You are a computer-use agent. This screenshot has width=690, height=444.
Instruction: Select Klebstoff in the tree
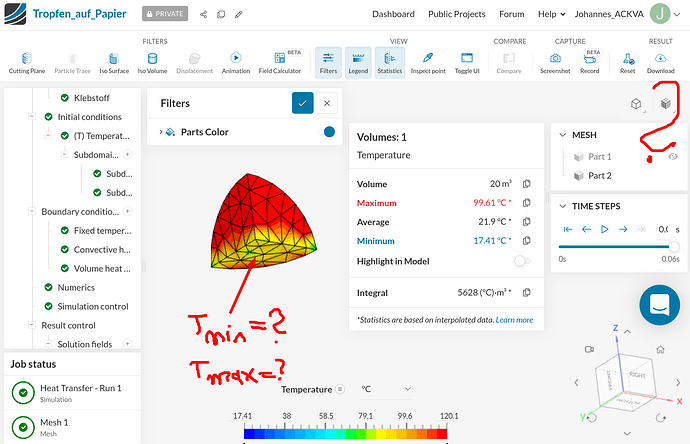91,98
